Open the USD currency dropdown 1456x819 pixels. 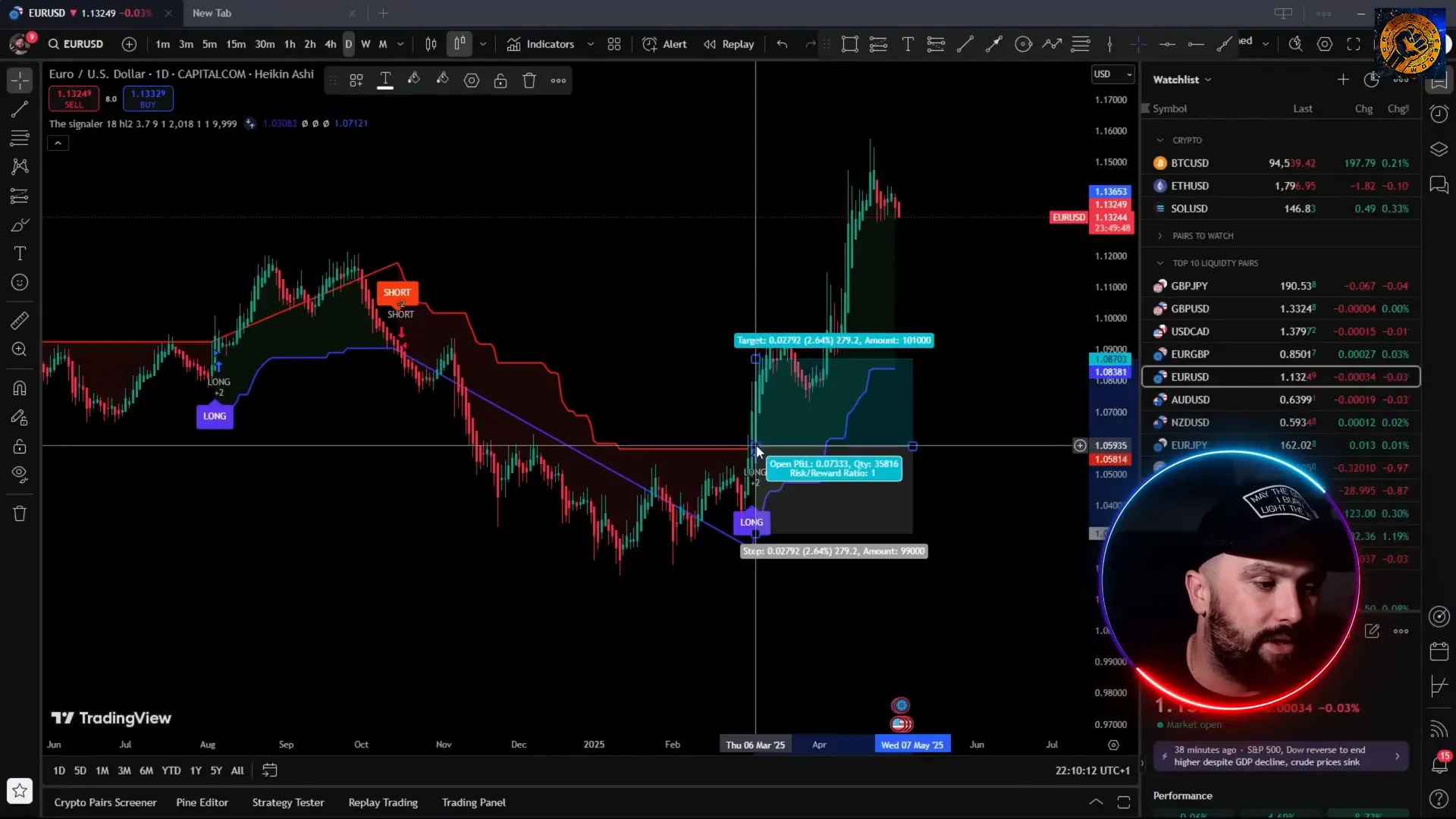click(x=1112, y=74)
